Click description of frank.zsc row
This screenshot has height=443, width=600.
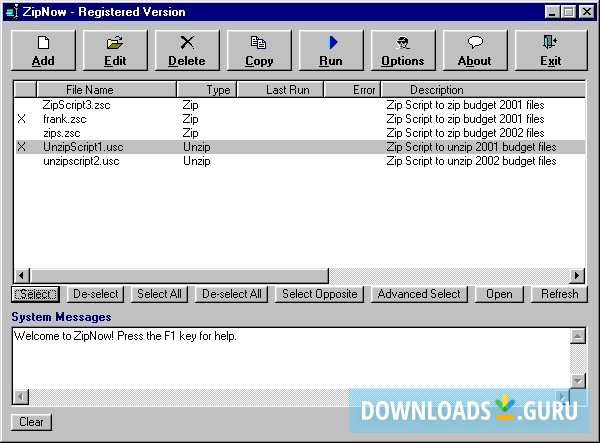pos(465,119)
